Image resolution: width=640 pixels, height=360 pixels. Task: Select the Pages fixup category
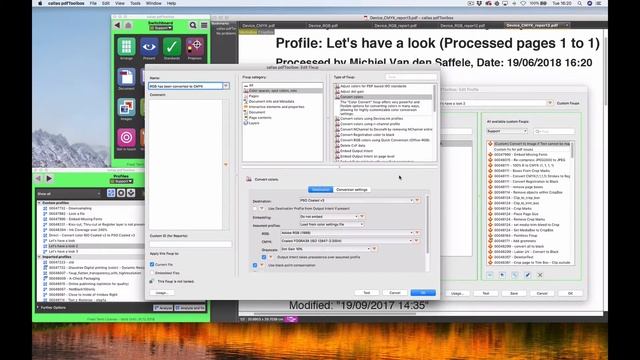253,96
